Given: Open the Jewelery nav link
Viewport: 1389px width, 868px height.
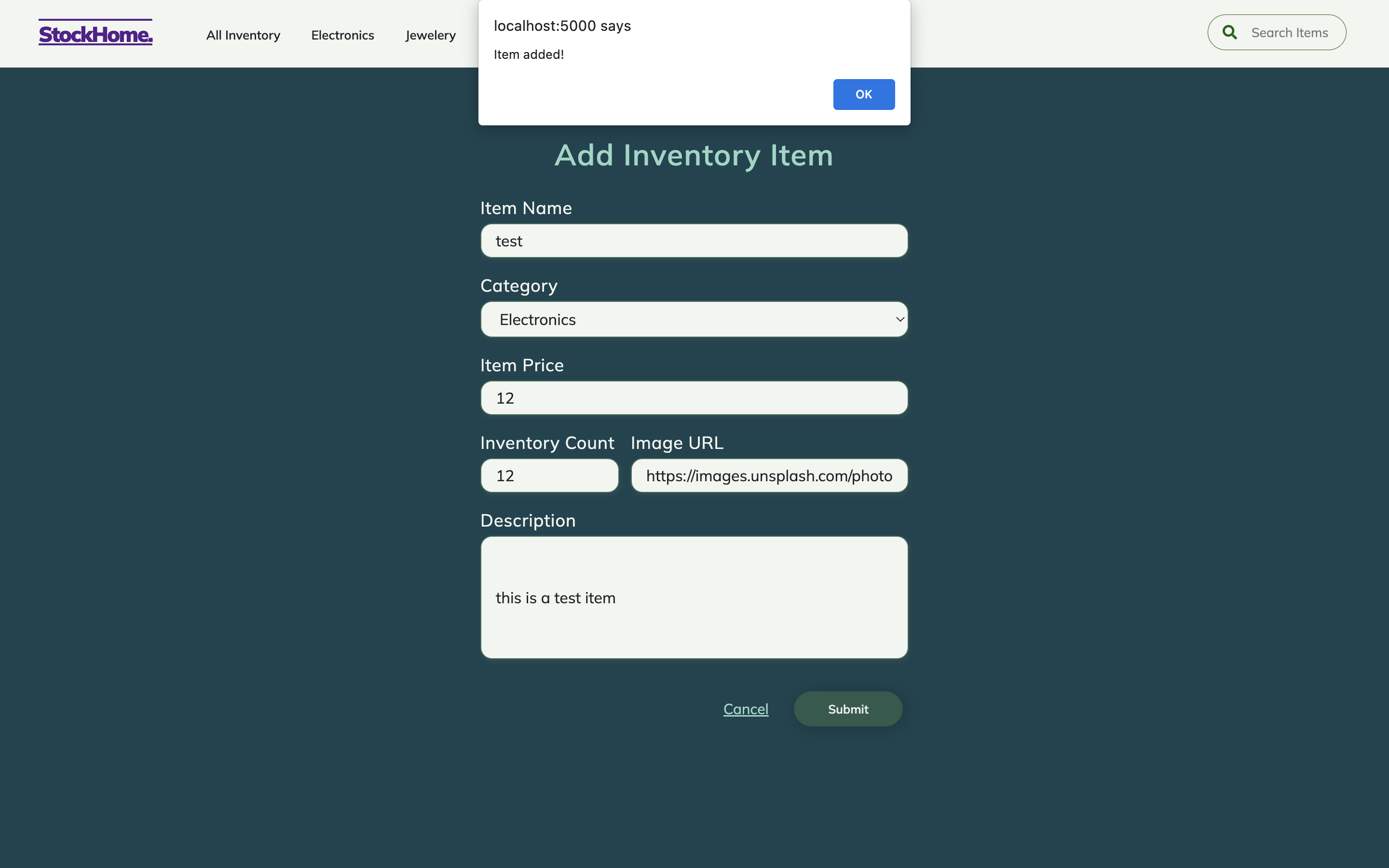Looking at the screenshot, I should (431, 35).
